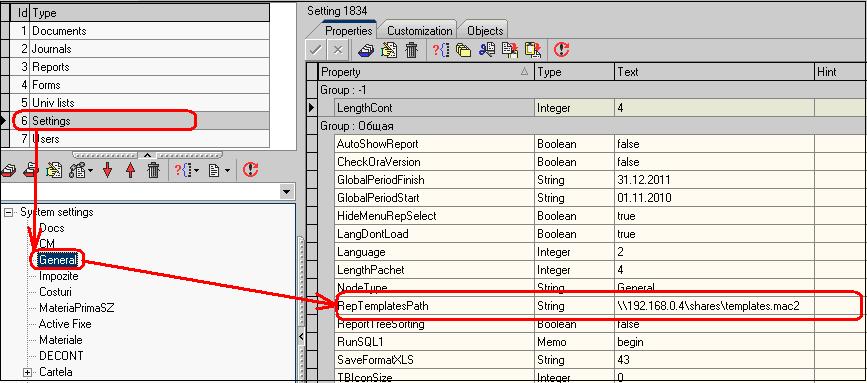Select the DECONT tree node
Screen dimensions: 867x383
tap(61, 356)
